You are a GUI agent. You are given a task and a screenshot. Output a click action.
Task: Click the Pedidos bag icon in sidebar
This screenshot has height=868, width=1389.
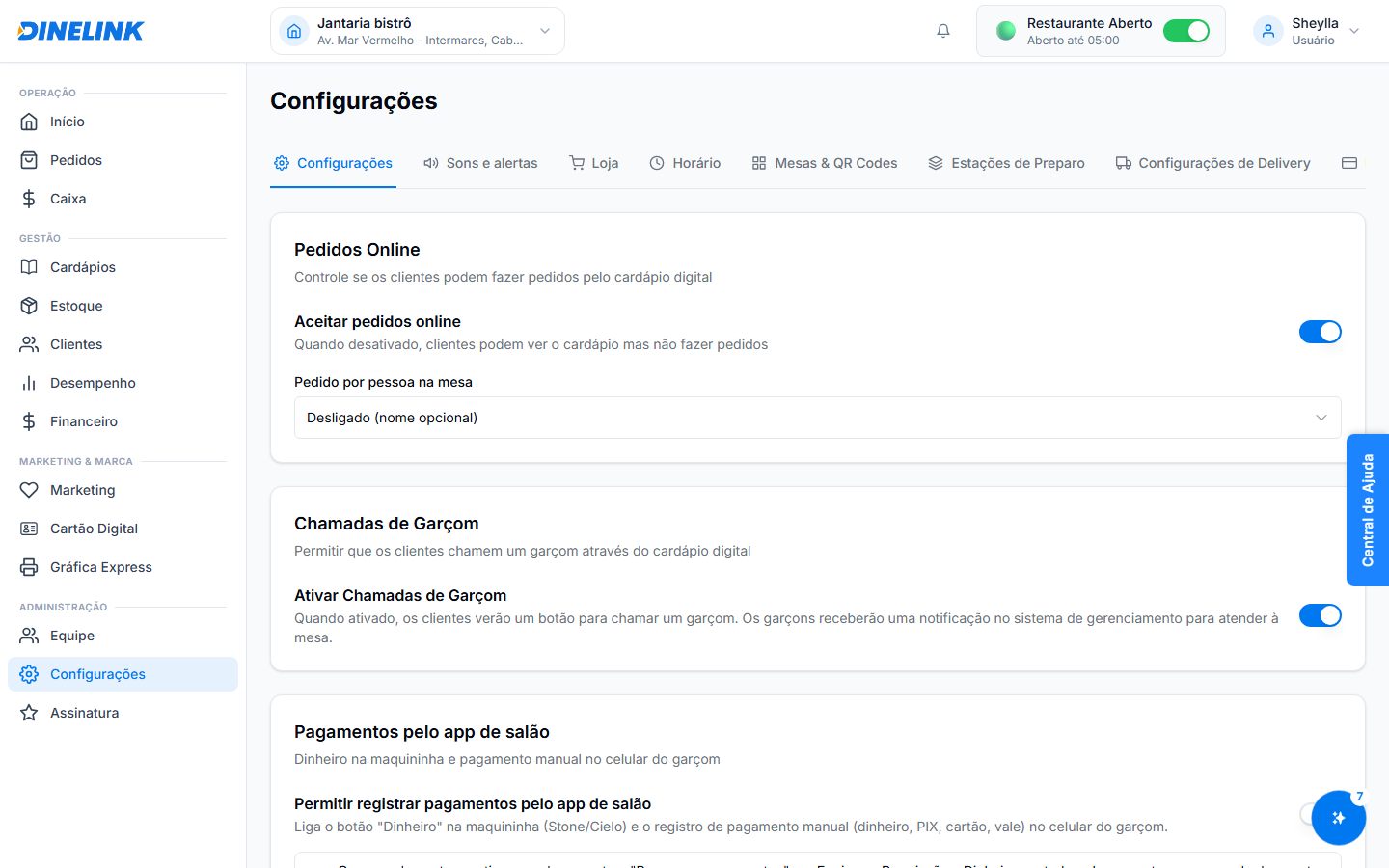coord(29,160)
